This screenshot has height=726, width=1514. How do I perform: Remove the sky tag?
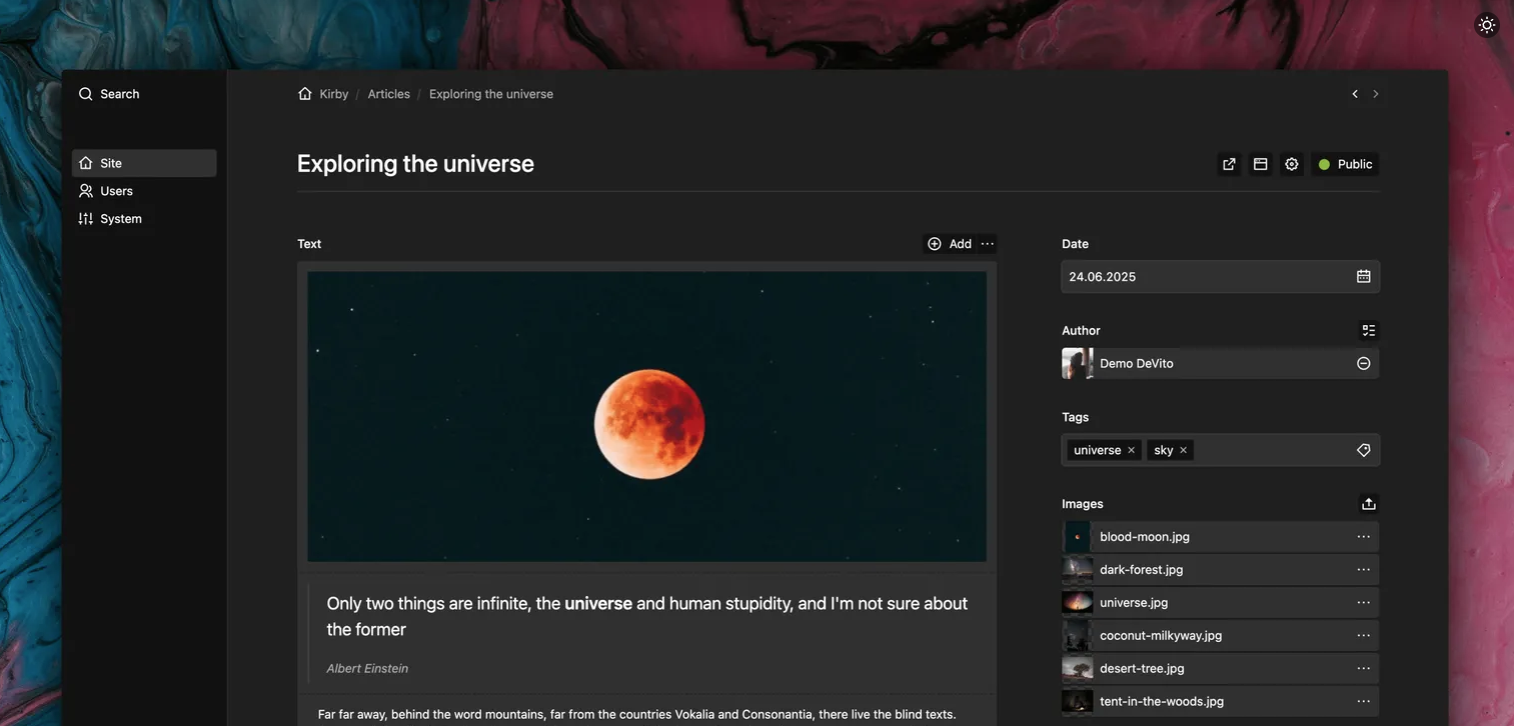click(1181, 448)
